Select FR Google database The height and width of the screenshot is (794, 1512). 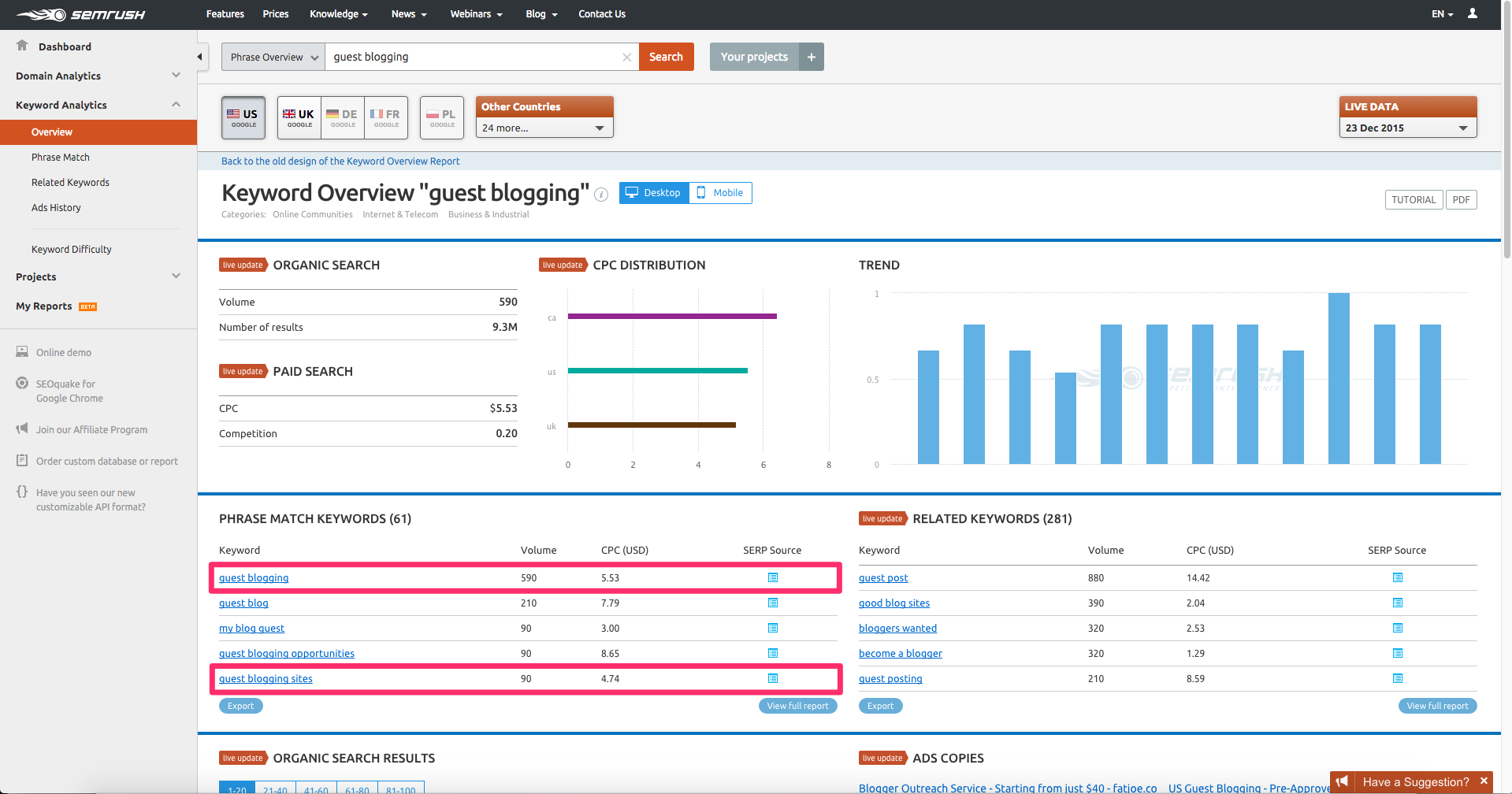[386, 117]
